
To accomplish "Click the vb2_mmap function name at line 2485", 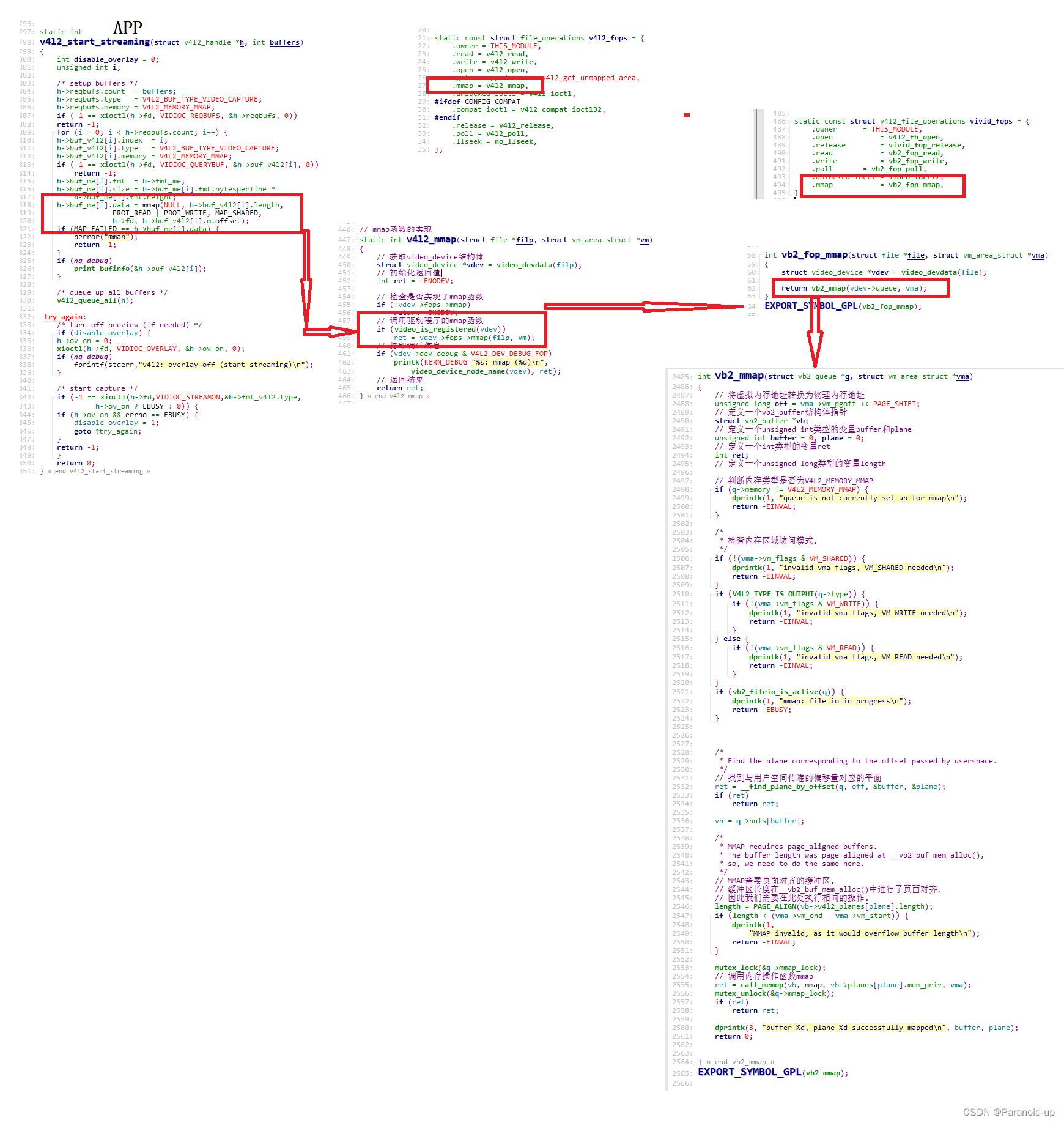I will coord(739,376).
